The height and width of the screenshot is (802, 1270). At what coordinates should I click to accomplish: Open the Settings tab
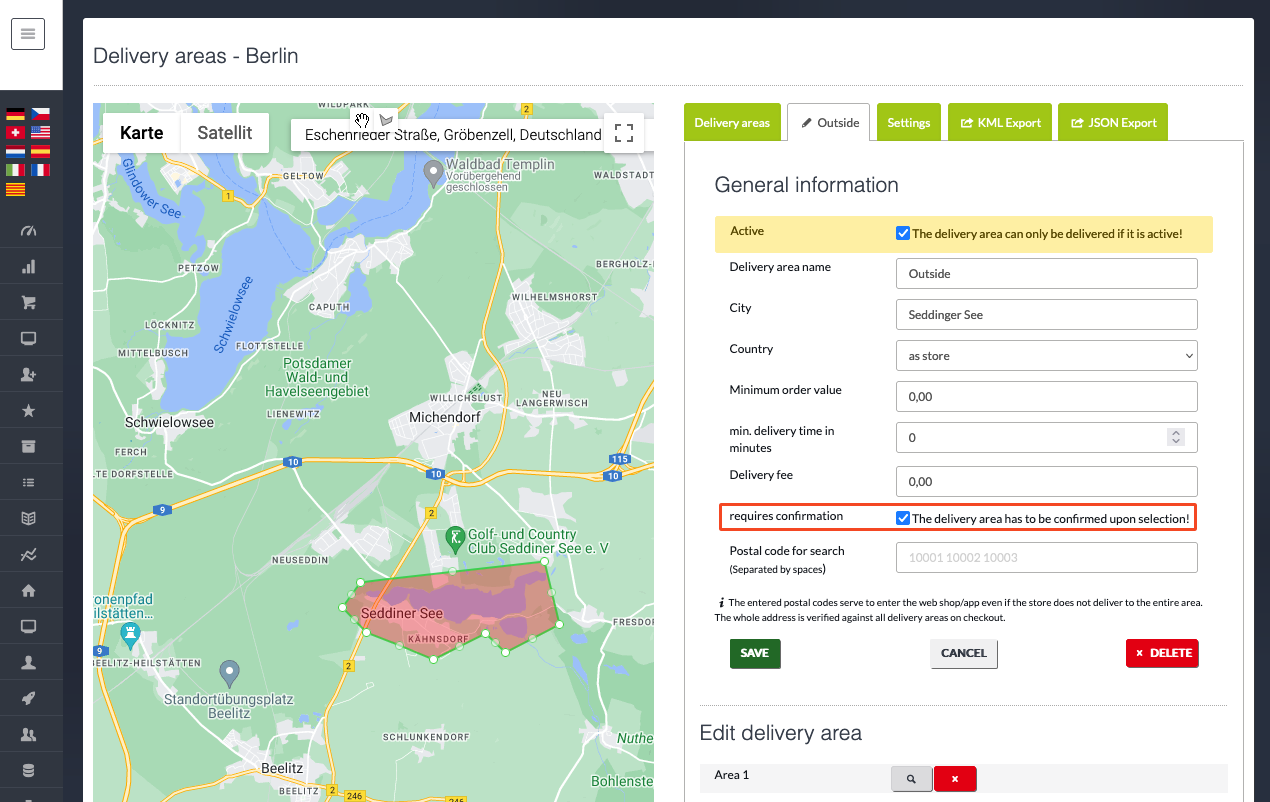908,122
